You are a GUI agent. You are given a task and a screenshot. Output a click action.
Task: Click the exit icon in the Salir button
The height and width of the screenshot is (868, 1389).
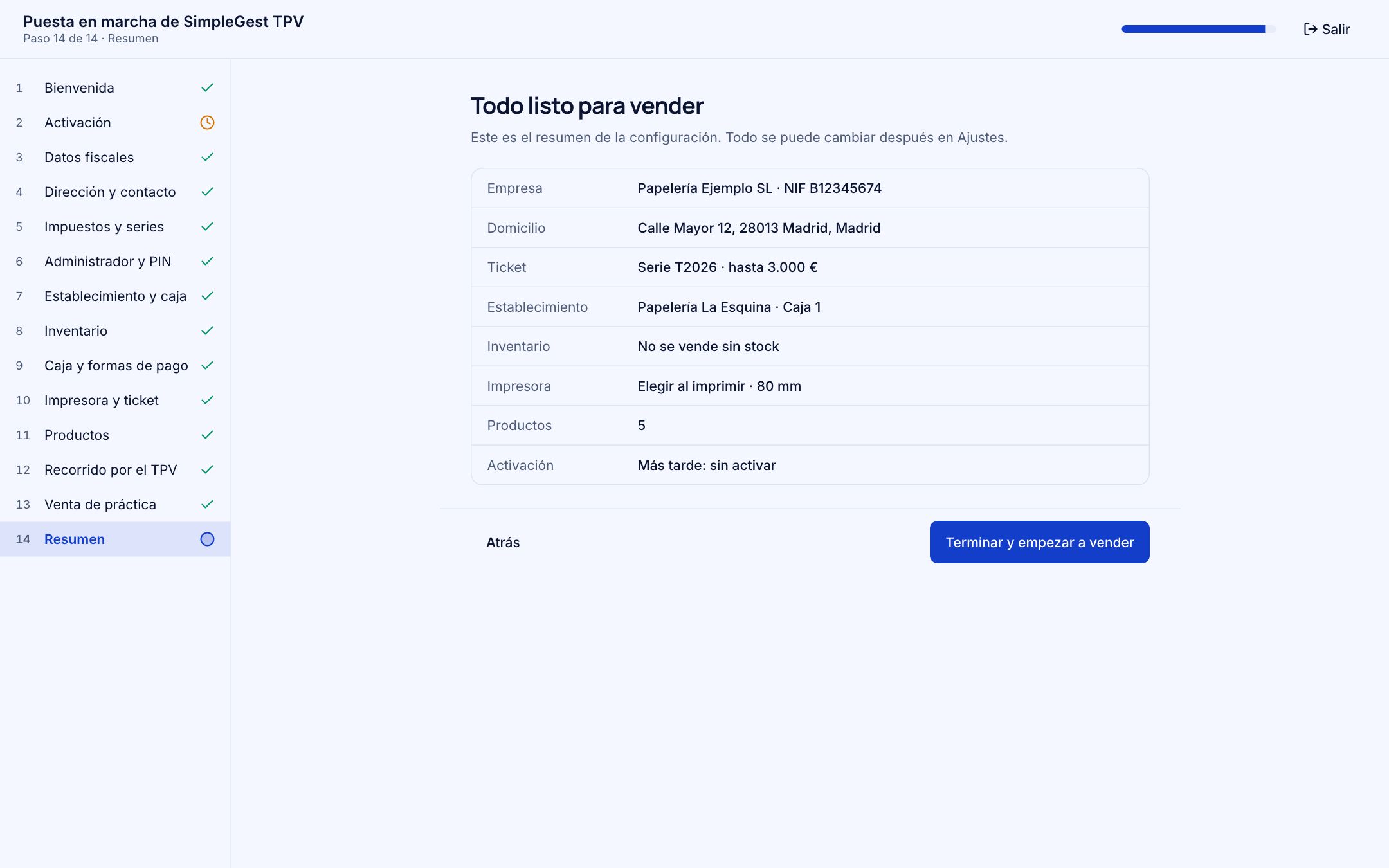pyautogui.click(x=1310, y=29)
